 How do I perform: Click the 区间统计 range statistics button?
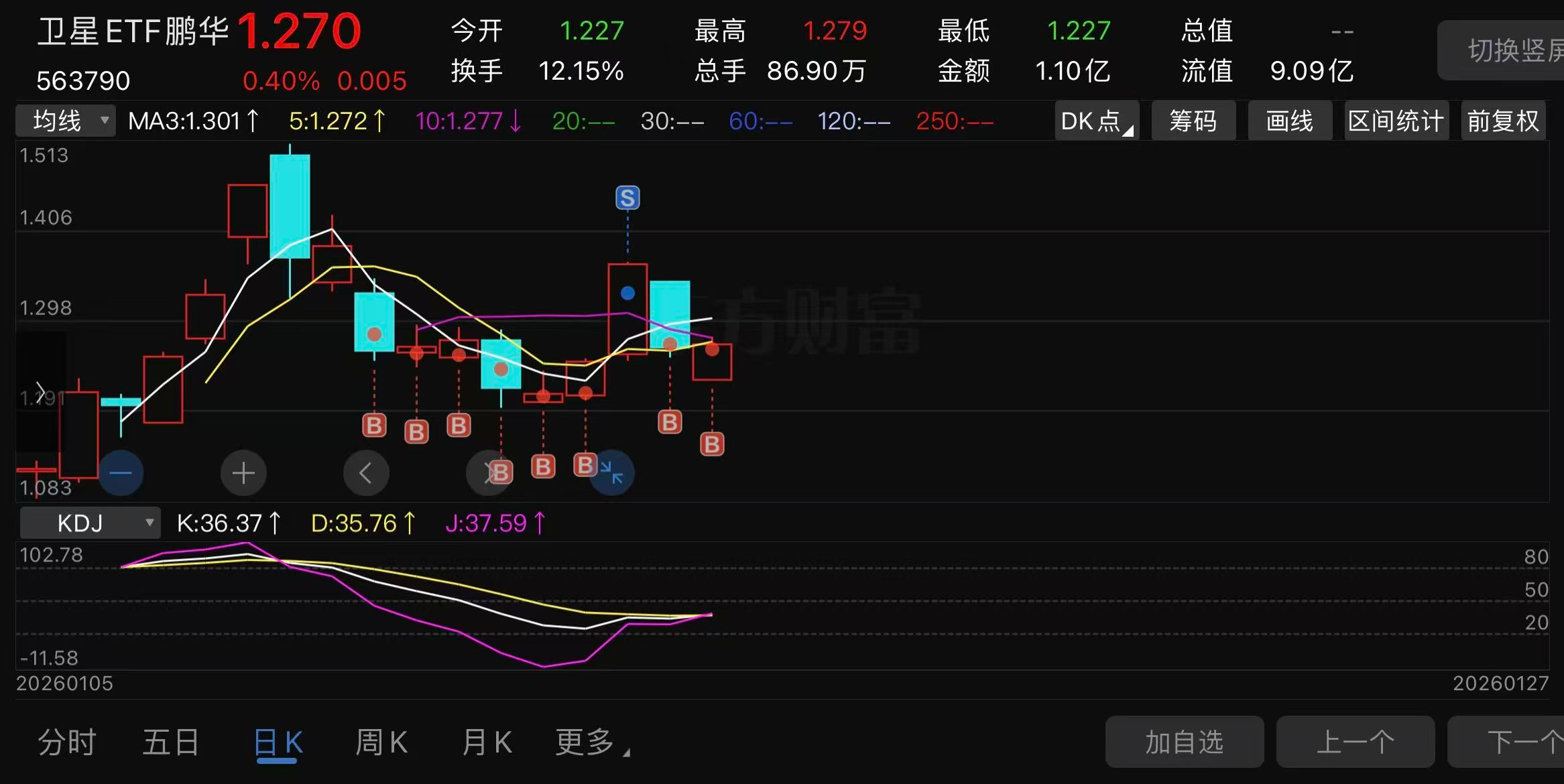(1396, 121)
